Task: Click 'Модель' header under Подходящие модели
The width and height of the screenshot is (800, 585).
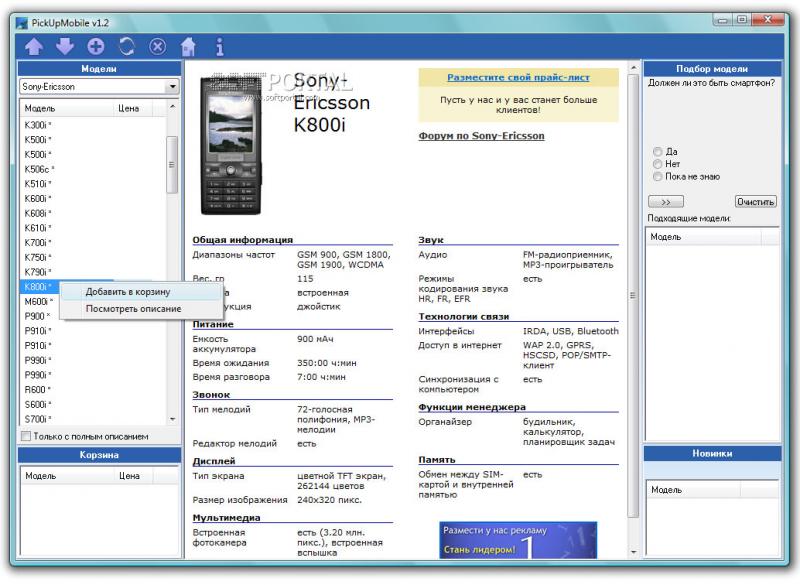Action: coord(704,237)
